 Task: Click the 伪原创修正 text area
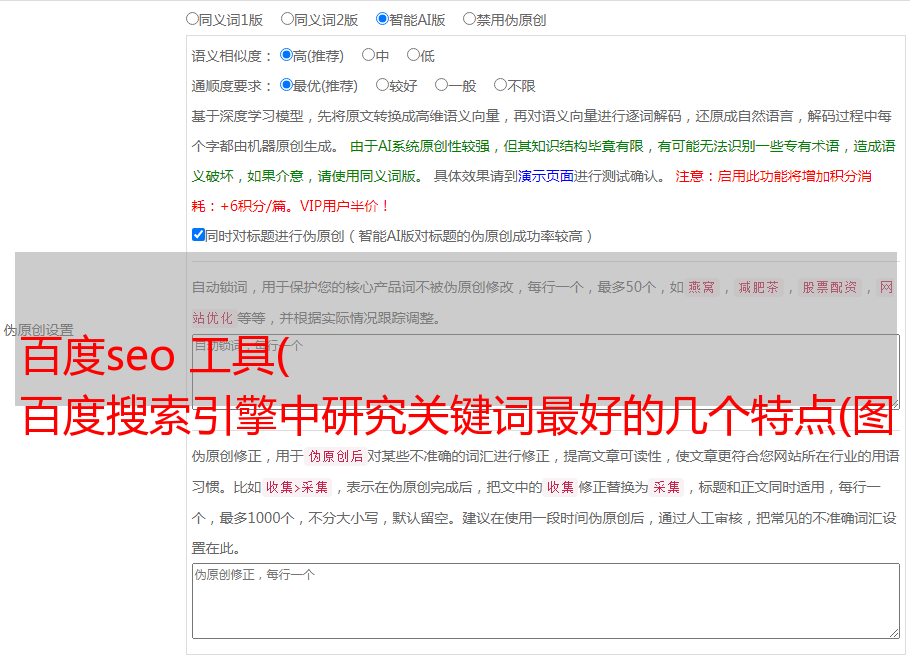point(546,601)
